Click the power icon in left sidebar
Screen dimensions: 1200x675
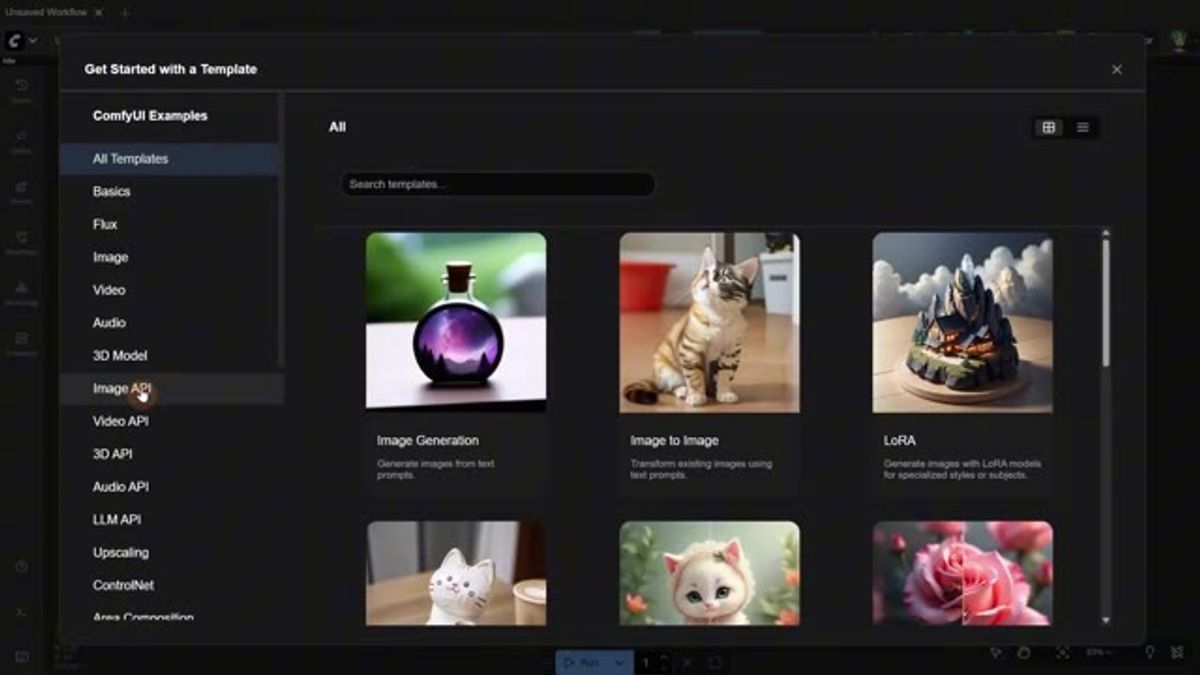tap(21, 566)
